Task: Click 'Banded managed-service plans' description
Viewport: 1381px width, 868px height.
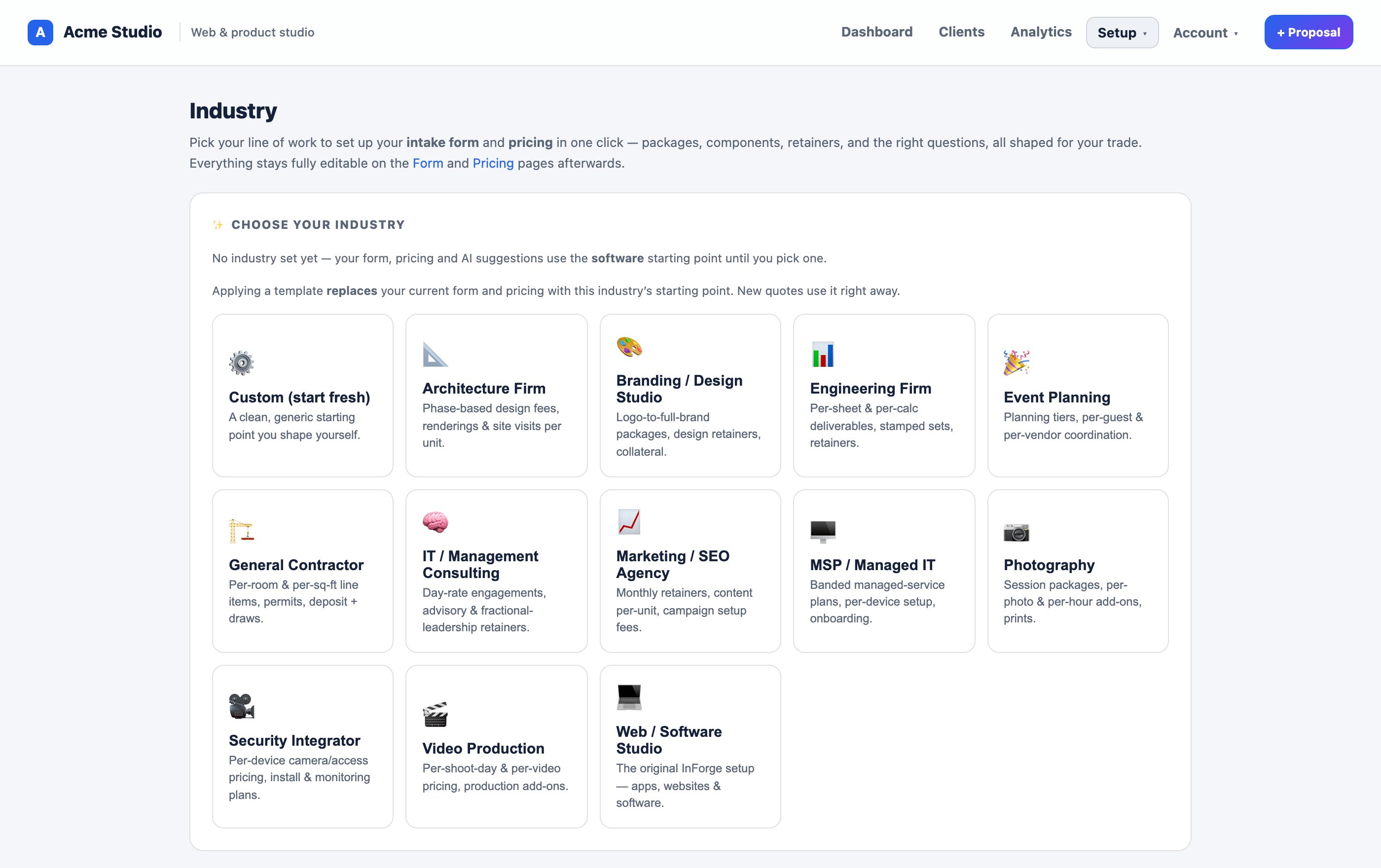Action: [877, 601]
